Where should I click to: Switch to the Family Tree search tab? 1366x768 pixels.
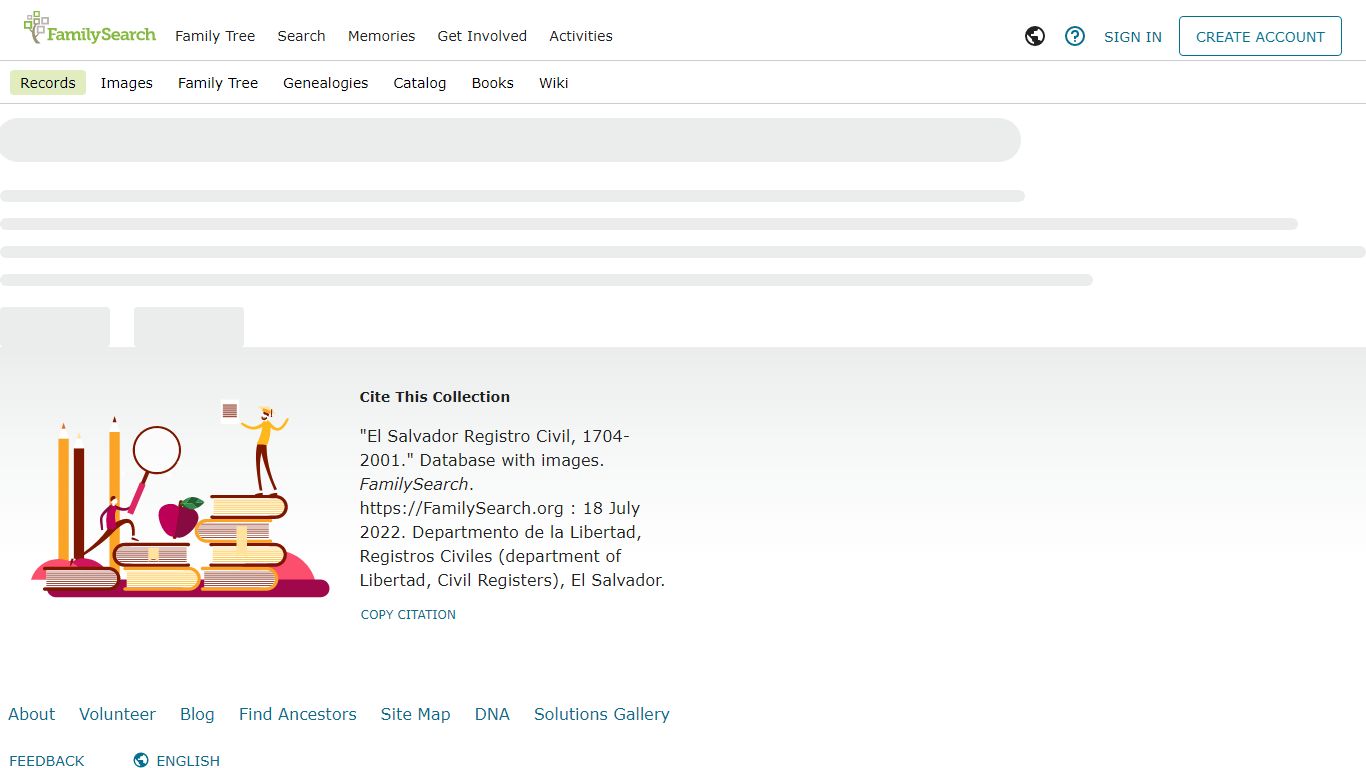pyautogui.click(x=218, y=83)
